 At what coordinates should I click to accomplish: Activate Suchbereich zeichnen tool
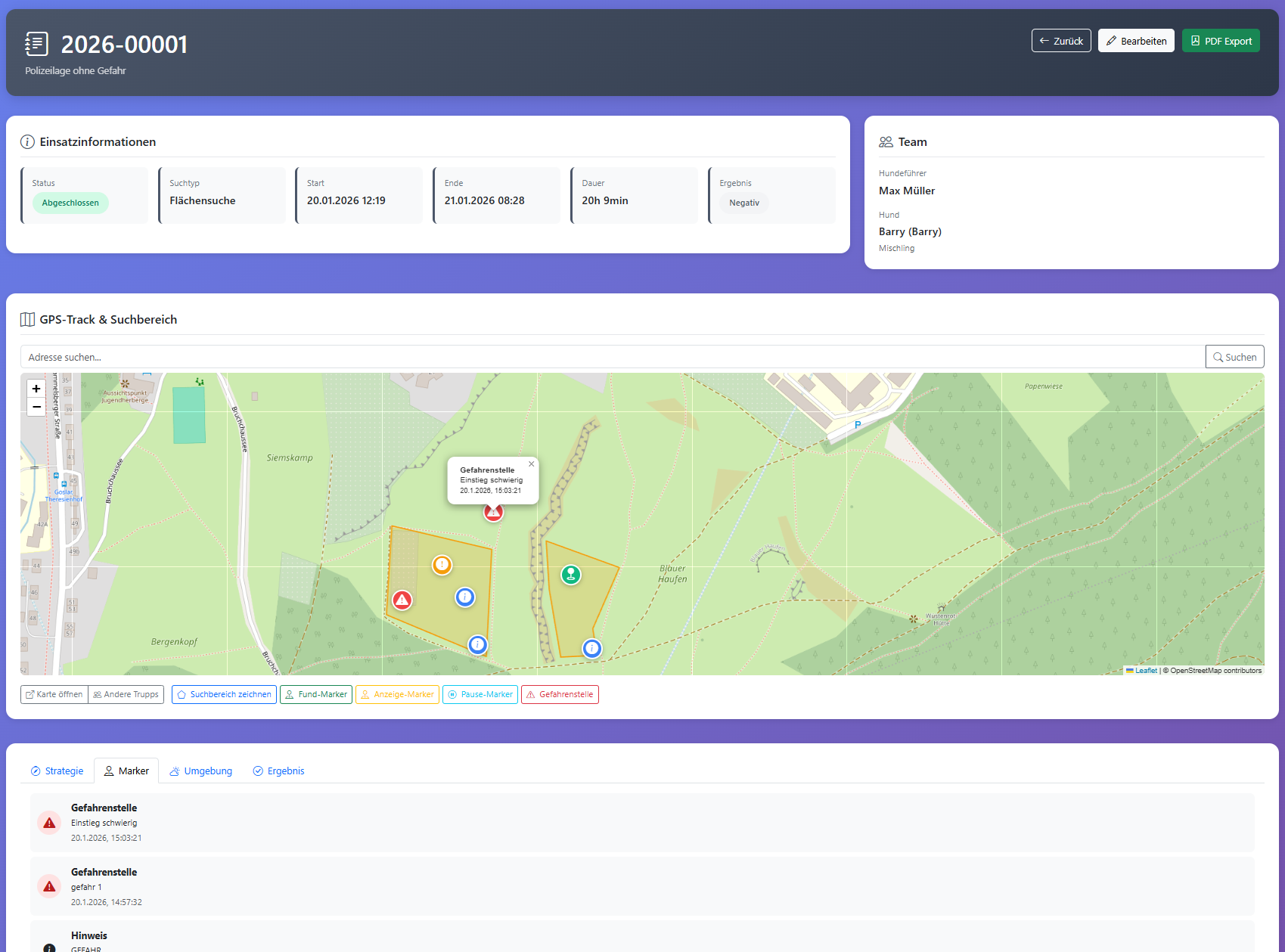click(224, 694)
